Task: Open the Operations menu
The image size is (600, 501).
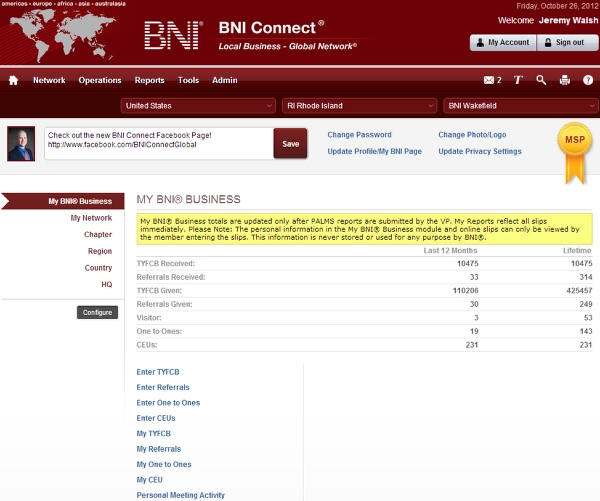Action: coord(100,80)
